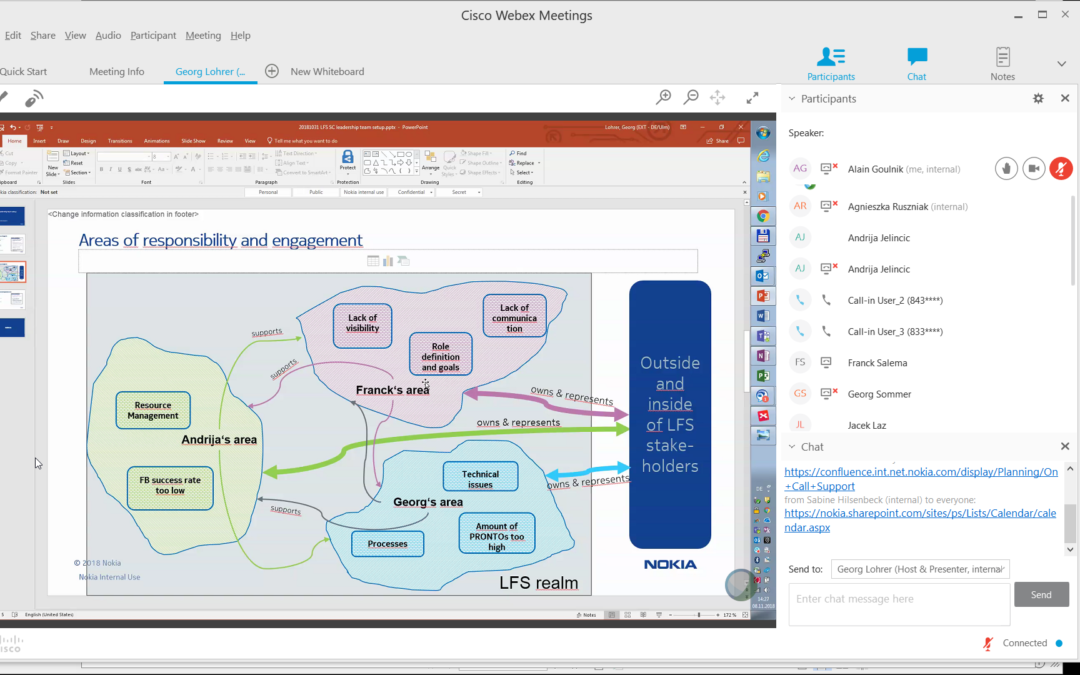Open Confidential classification dropdown
This screenshot has height=675, width=1080.
(x=413, y=192)
